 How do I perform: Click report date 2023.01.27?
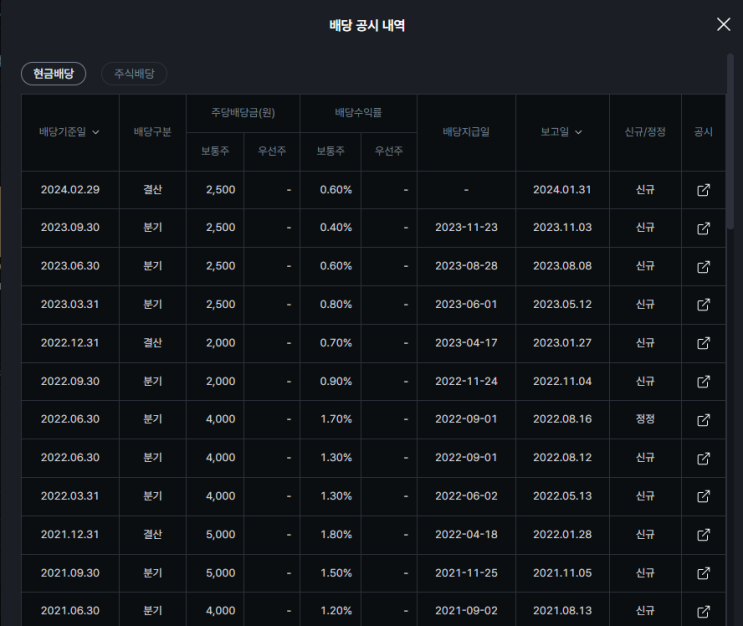pyautogui.click(x=562, y=343)
